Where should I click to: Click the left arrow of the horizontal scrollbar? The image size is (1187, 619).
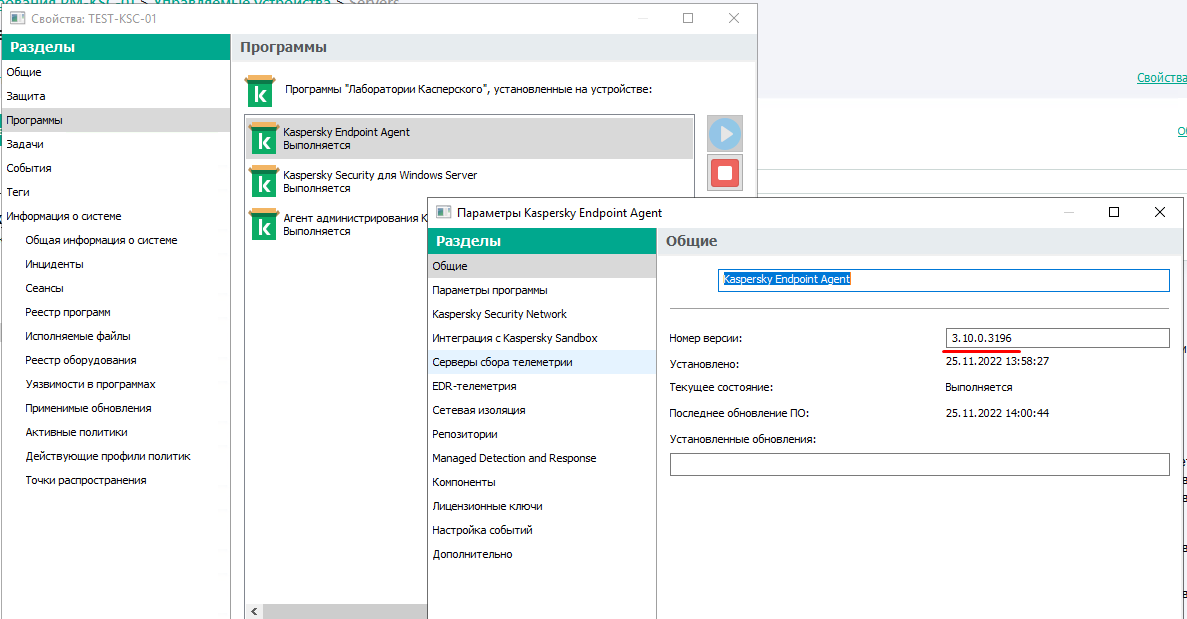coord(254,611)
